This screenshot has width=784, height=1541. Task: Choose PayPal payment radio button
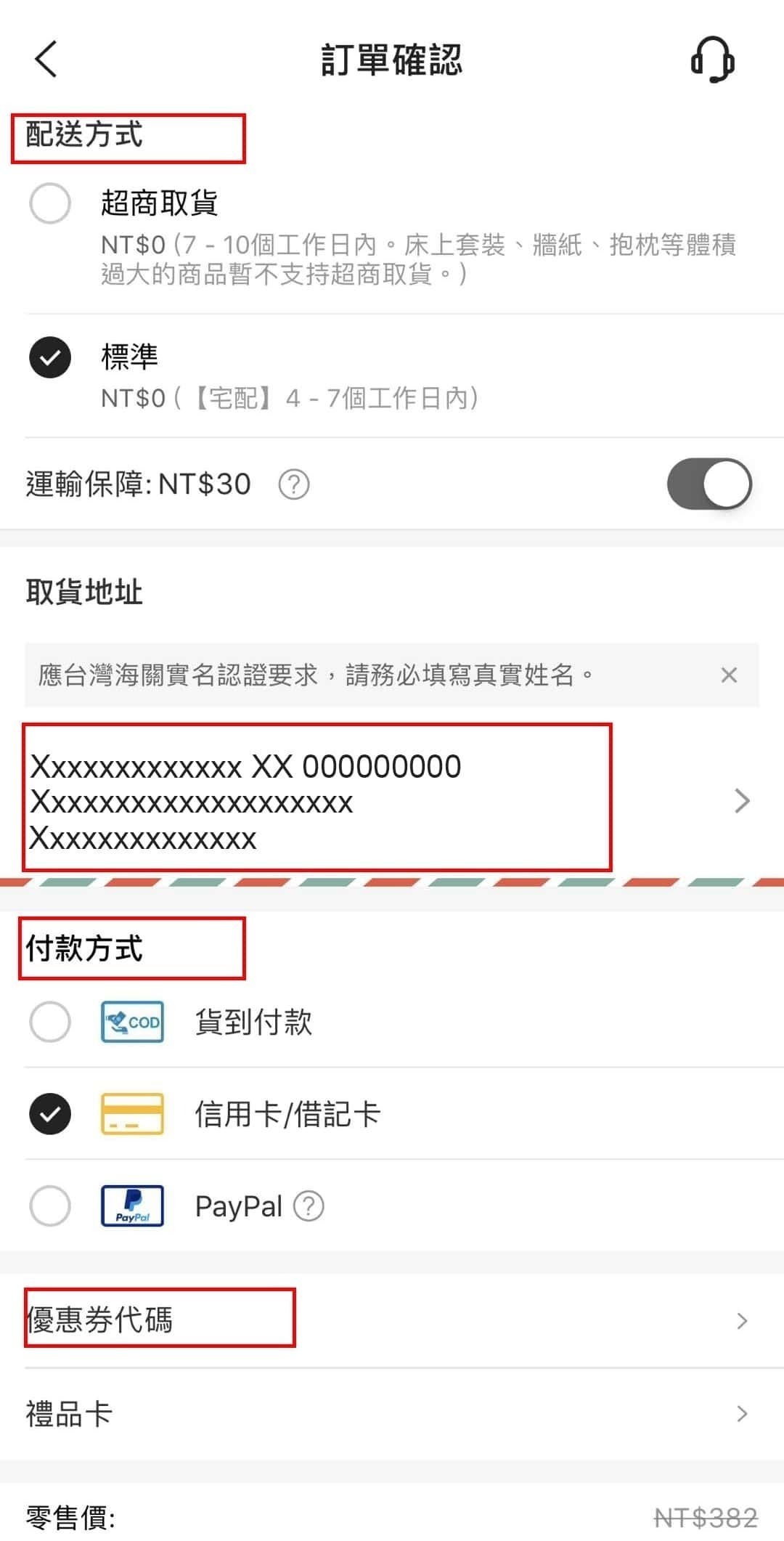point(50,1205)
